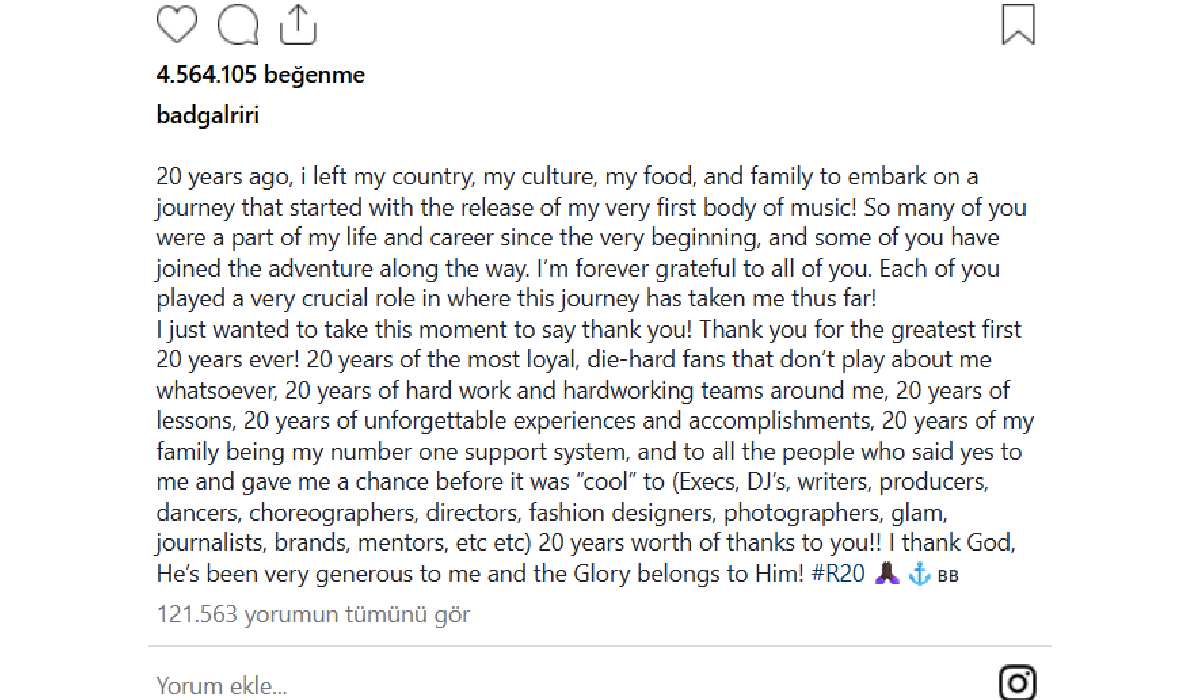Click the word '(Execs' in the caption
The image size is (1200, 700).
pyautogui.click(x=706, y=483)
